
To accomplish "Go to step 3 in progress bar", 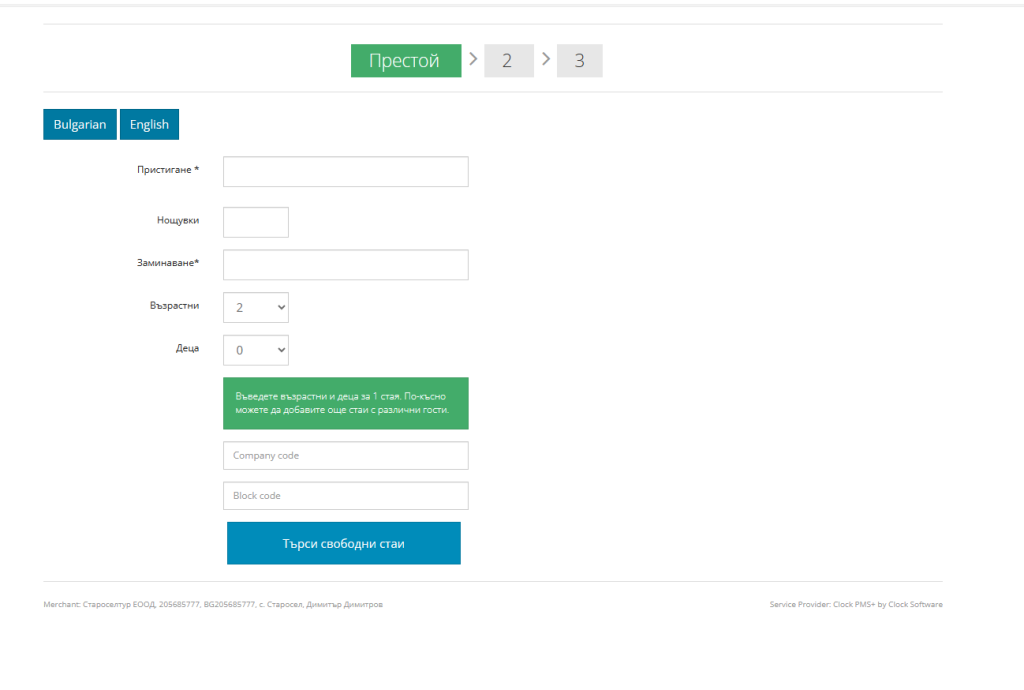I will tap(579, 61).
